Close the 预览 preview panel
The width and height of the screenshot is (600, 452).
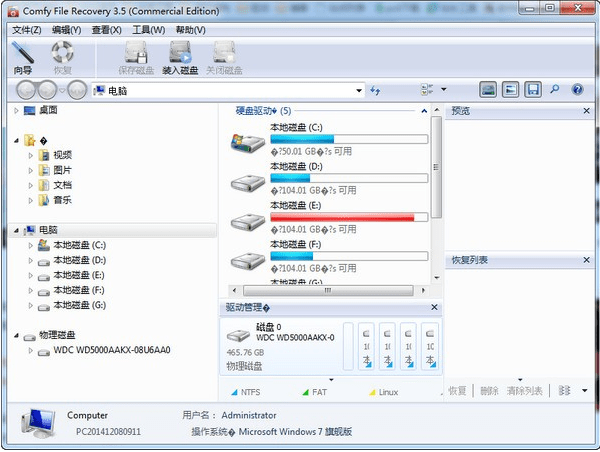click(x=588, y=111)
